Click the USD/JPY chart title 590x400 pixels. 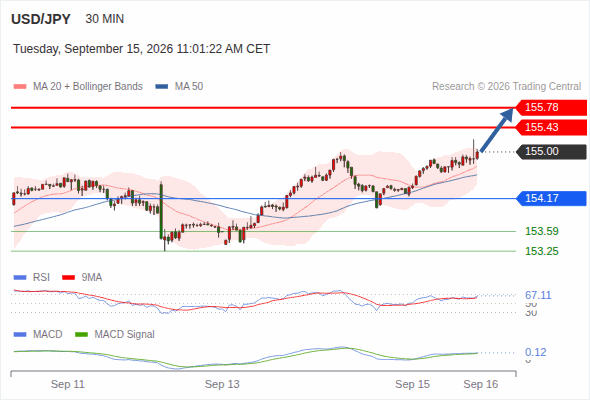[x=41, y=19]
